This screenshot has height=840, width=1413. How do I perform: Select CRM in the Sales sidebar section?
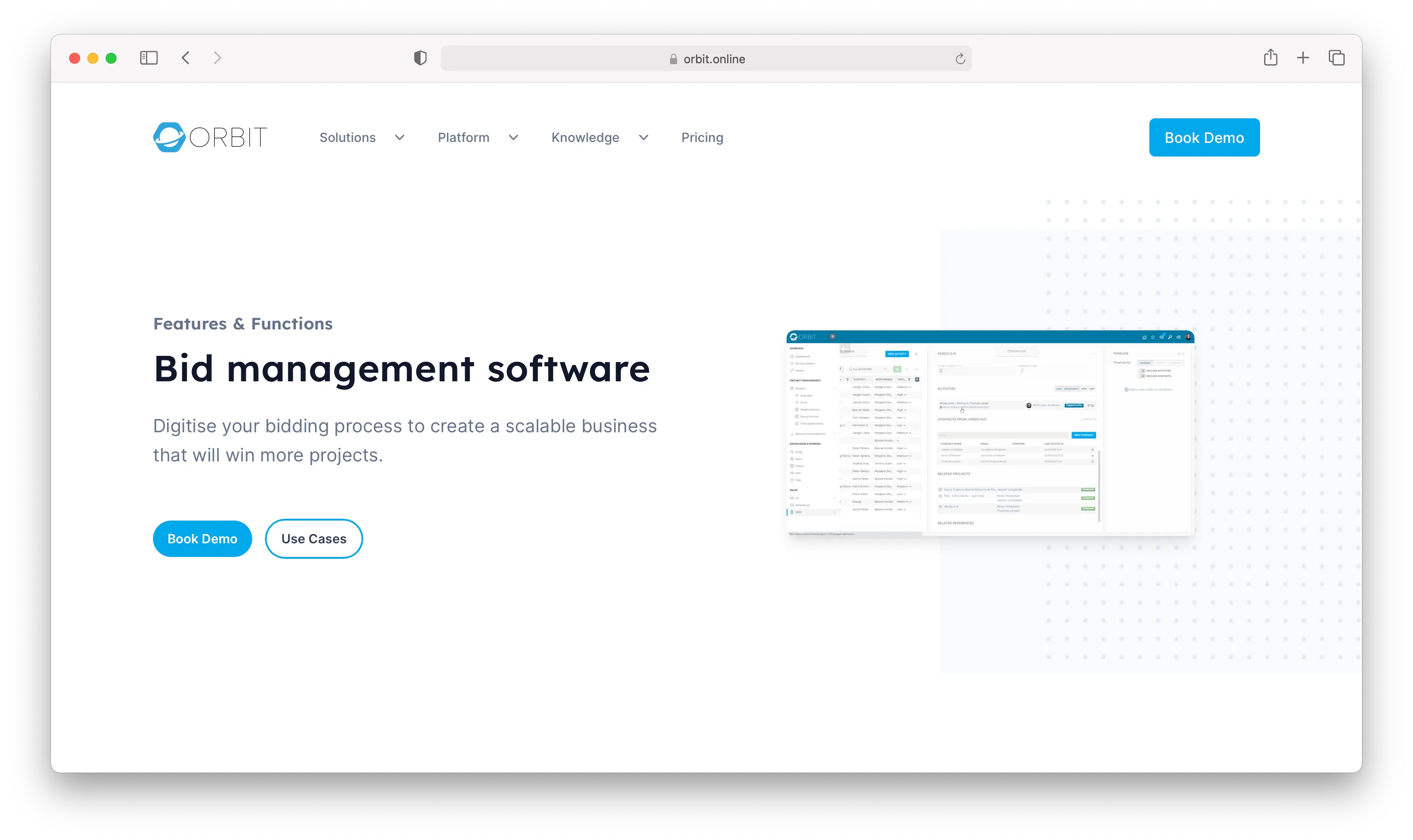(x=799, y=512)
